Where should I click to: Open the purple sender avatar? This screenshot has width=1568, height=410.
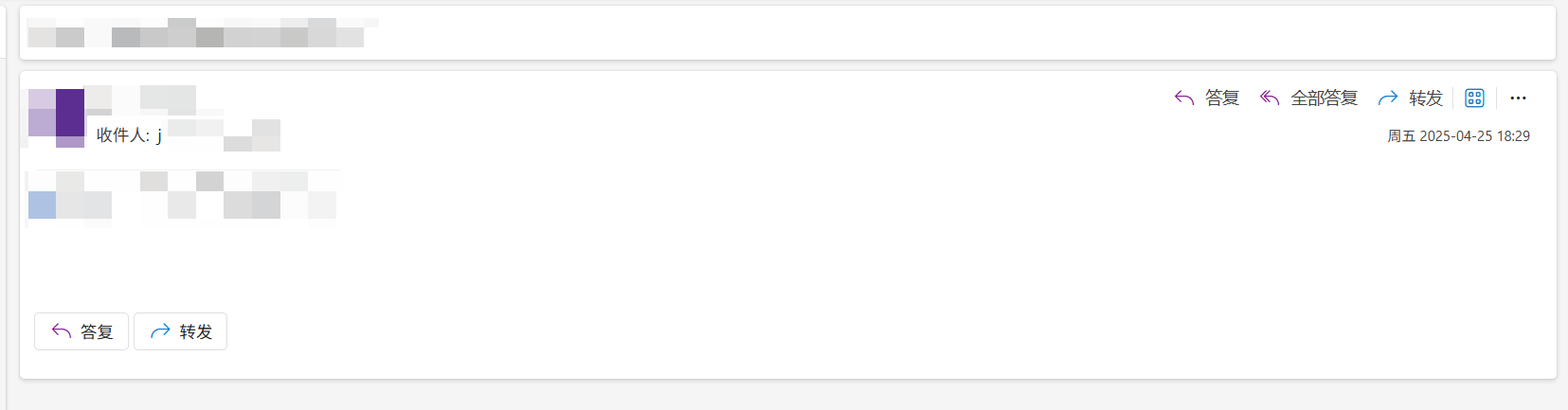pyautogui.click(x=56, y=117)
